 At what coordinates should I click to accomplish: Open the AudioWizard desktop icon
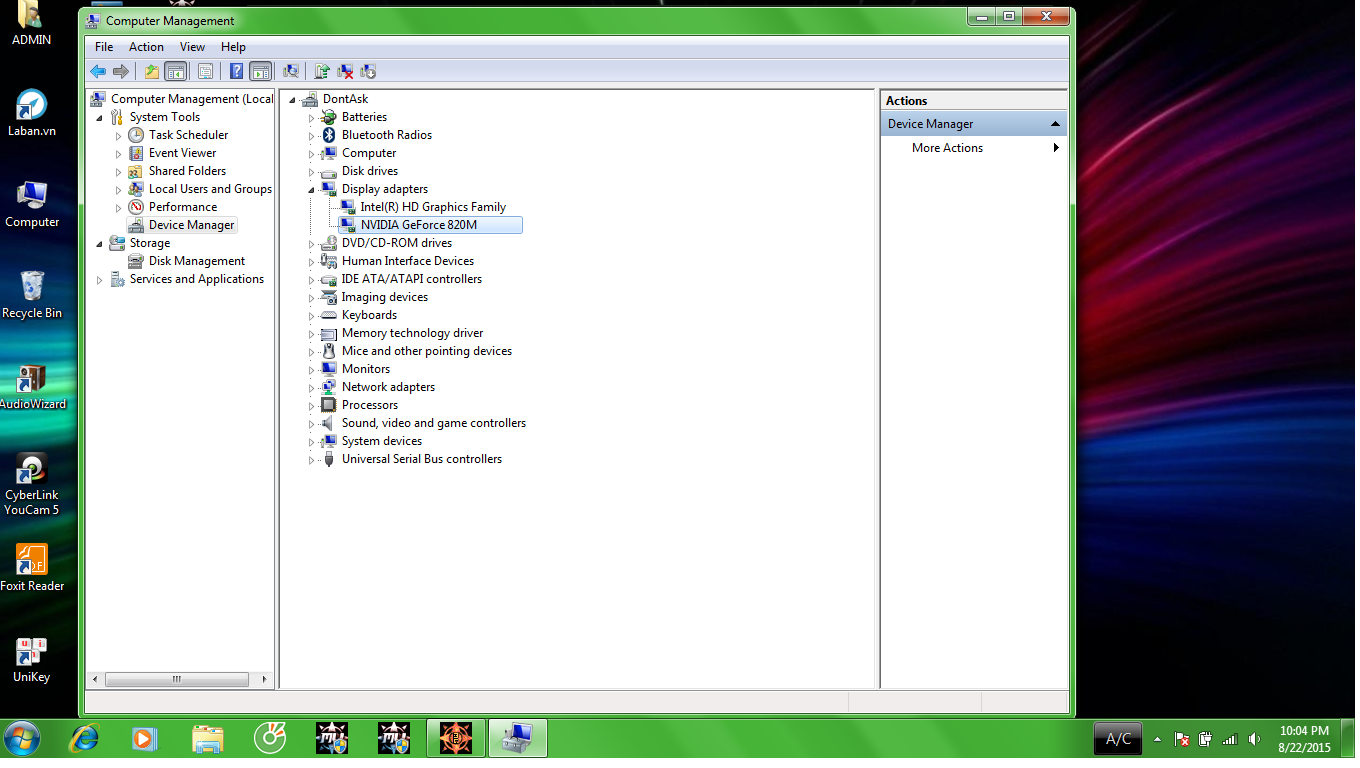(x=32, y=387)
